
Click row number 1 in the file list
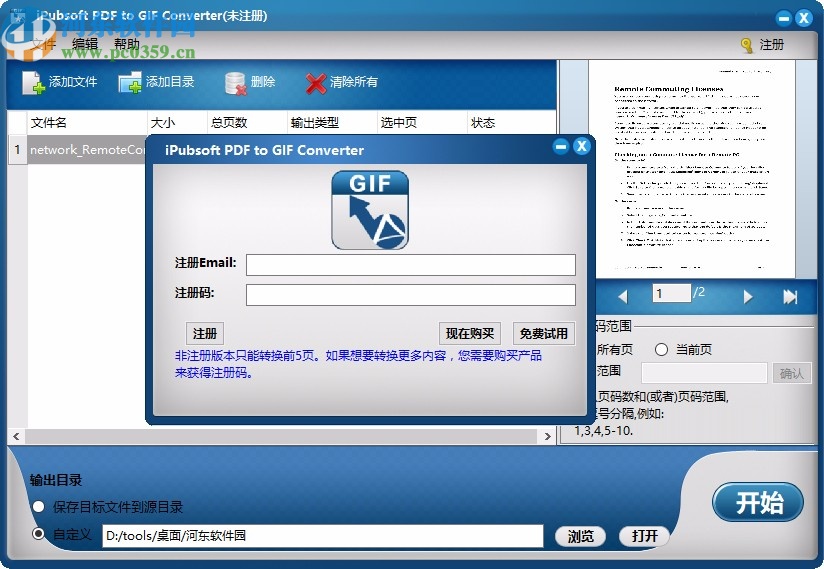coord(17,150)
